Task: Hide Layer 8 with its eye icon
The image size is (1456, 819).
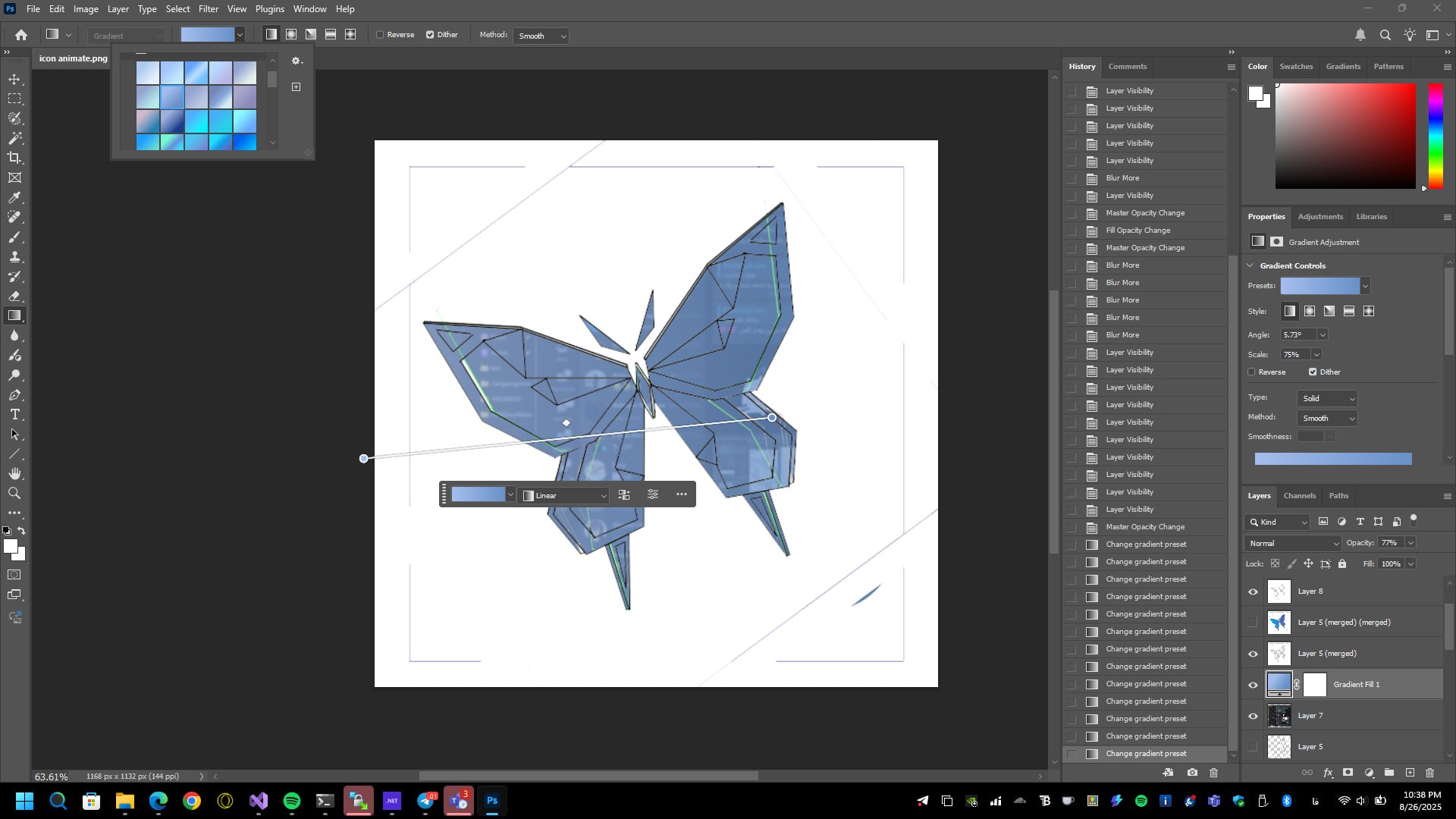Action: tap(1253, 591)
